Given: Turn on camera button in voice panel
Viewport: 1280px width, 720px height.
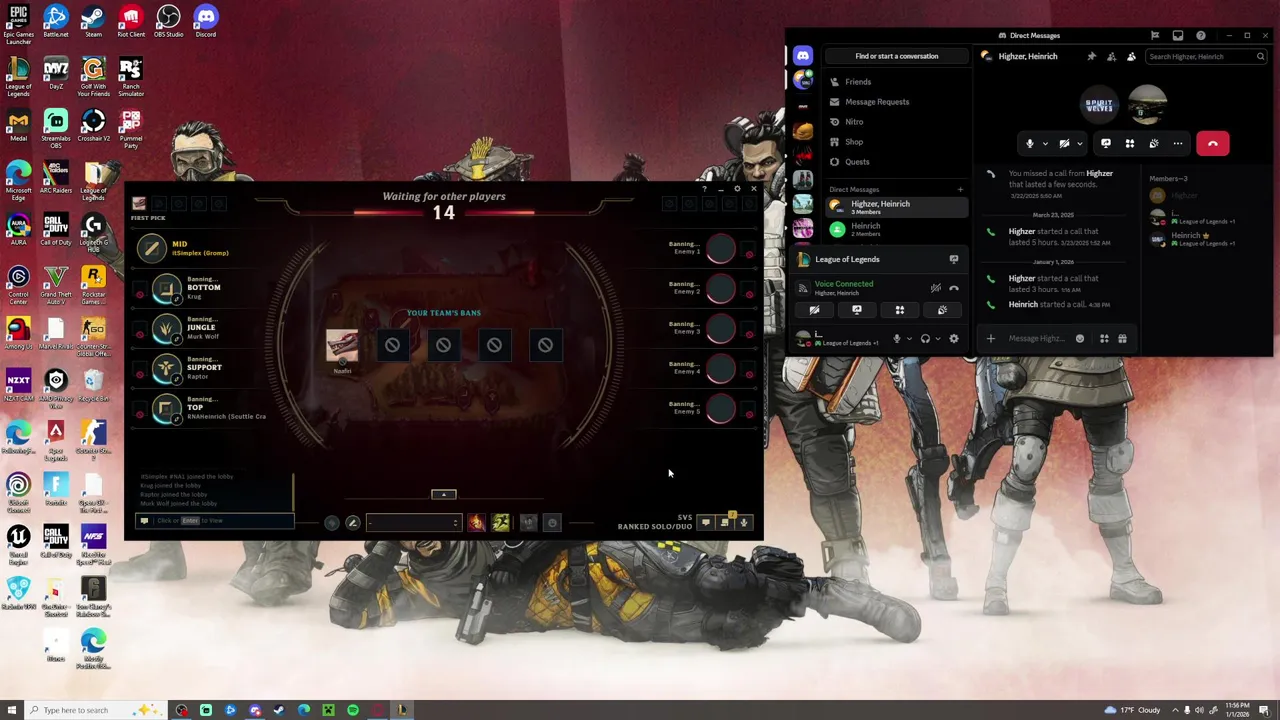Looking at the screenshot, I should [814, 310].
